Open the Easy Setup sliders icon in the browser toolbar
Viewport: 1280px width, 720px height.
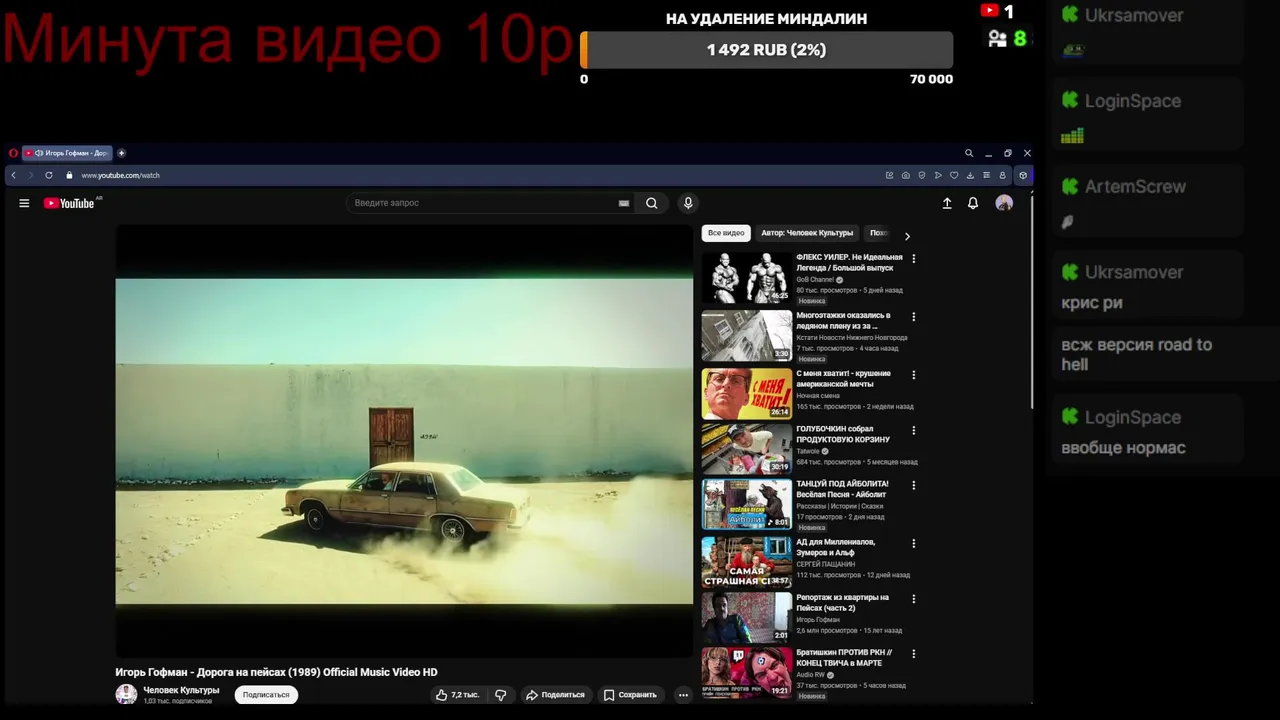pyautogui.click(x=986, y=175)
